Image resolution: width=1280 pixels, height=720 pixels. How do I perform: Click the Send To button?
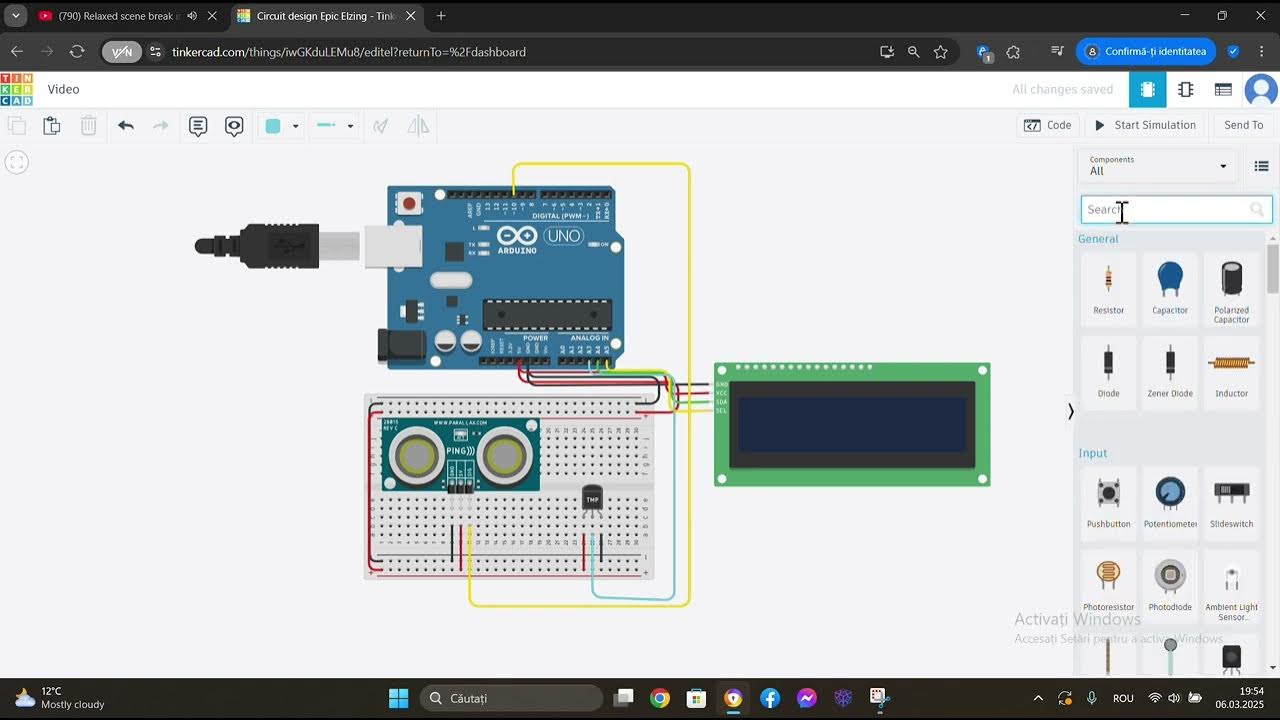[x=1243, y=125]
